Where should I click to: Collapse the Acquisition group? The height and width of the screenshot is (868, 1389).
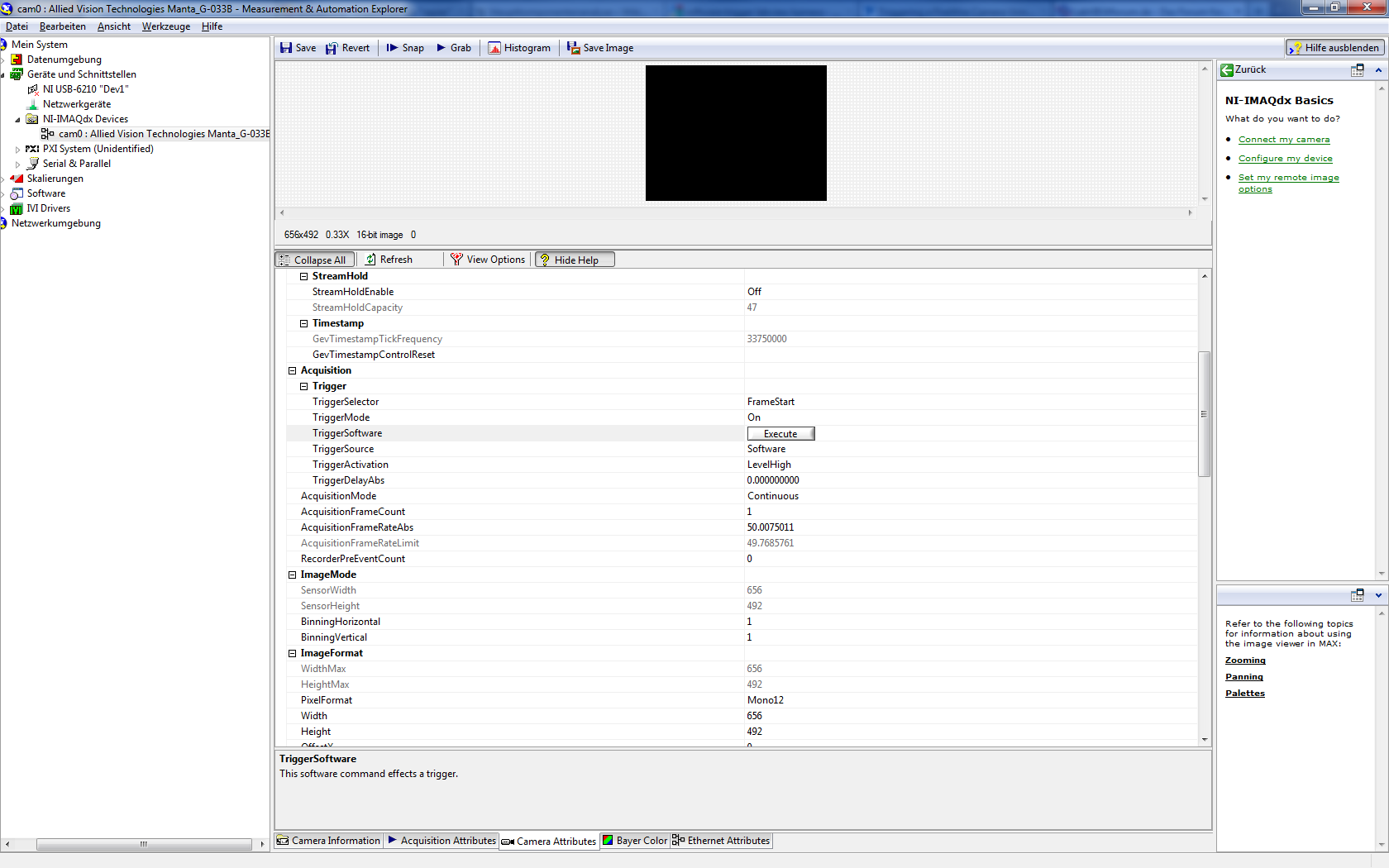point(292,370)
